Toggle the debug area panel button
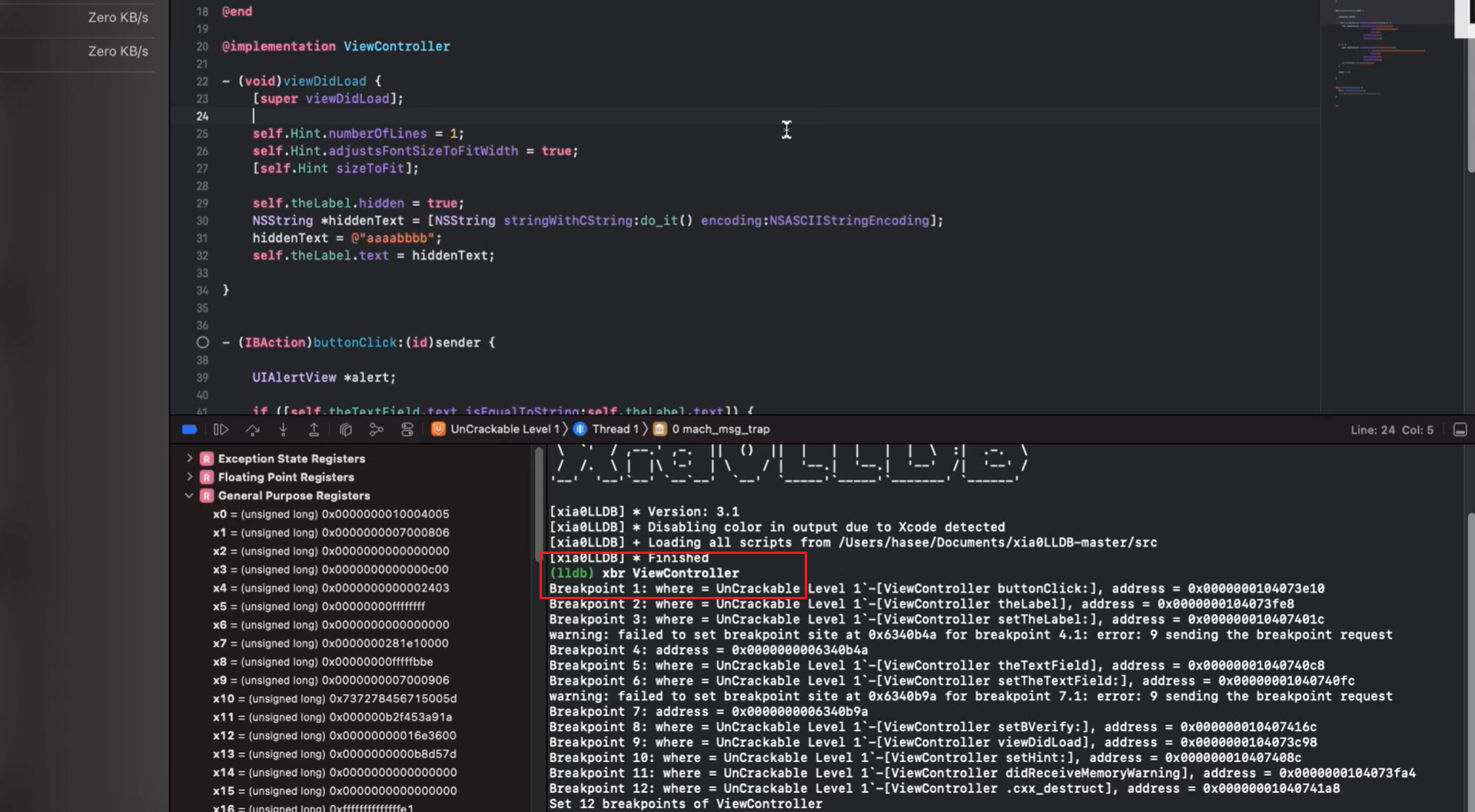The height and width of the screenshot is (812, 1475). point(1460,430)
